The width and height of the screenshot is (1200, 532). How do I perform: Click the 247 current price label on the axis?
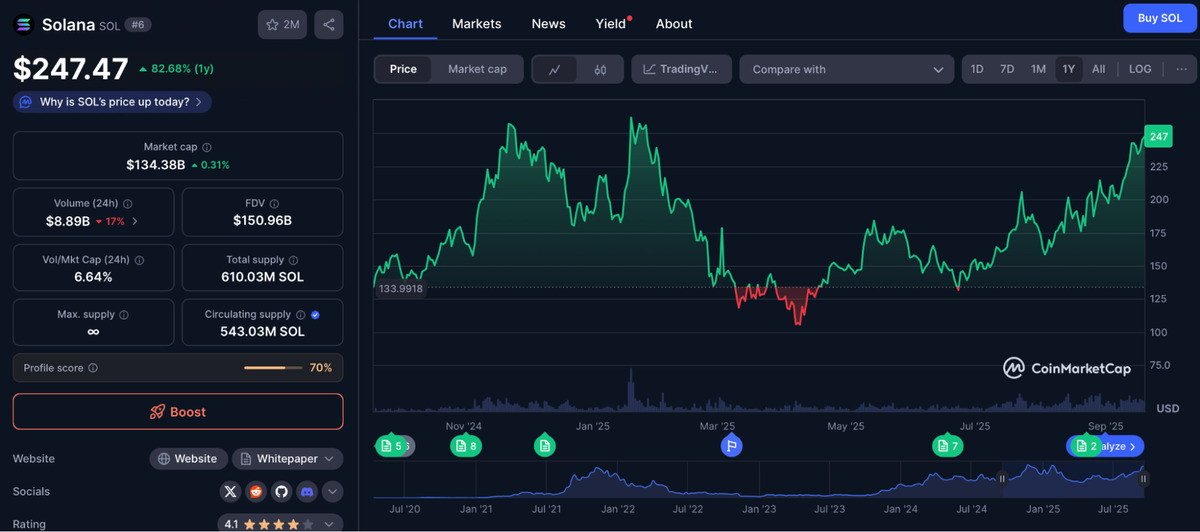point(1159,136)
